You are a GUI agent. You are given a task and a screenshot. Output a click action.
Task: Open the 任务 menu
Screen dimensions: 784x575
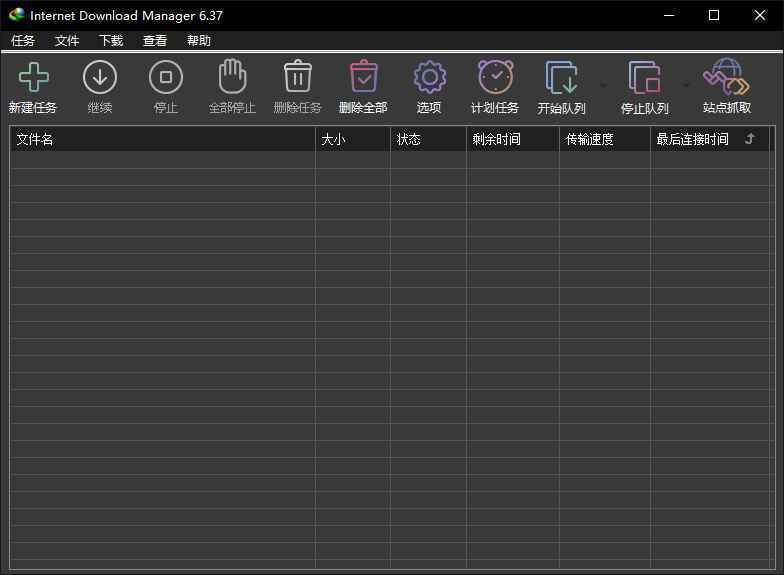pos(23,40)
